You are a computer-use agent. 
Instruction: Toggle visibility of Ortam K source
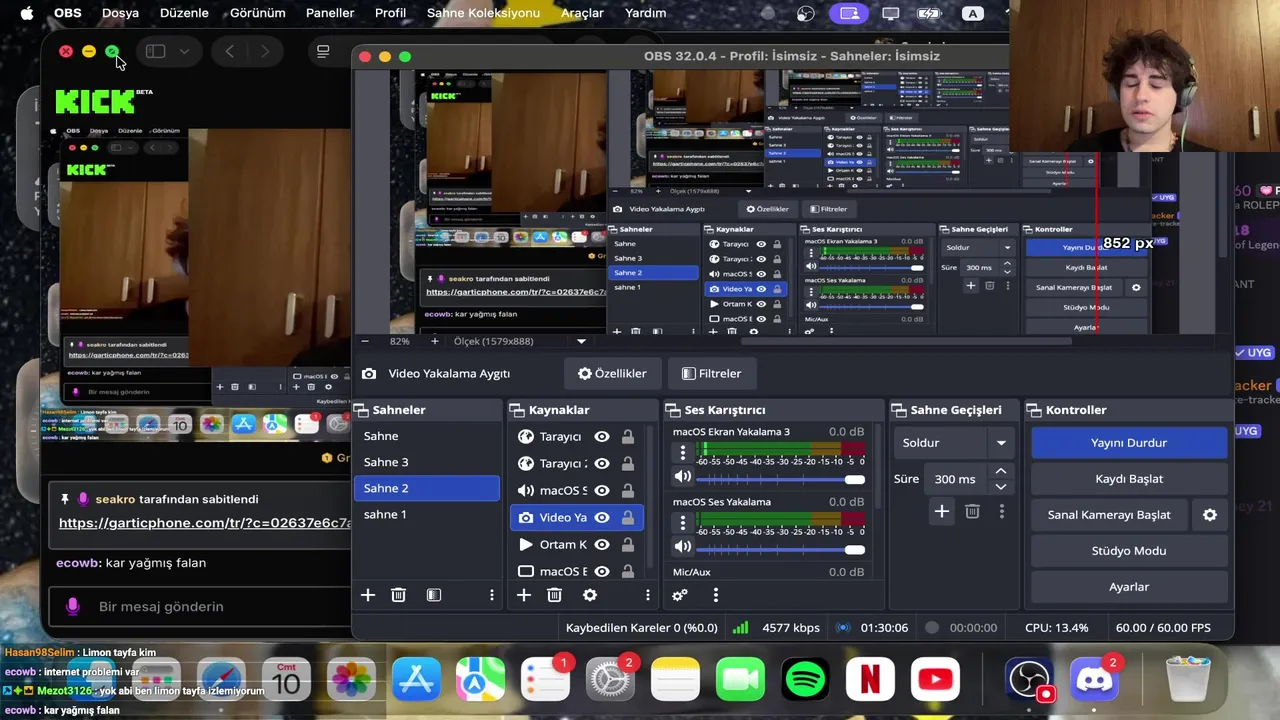(602, 545)
